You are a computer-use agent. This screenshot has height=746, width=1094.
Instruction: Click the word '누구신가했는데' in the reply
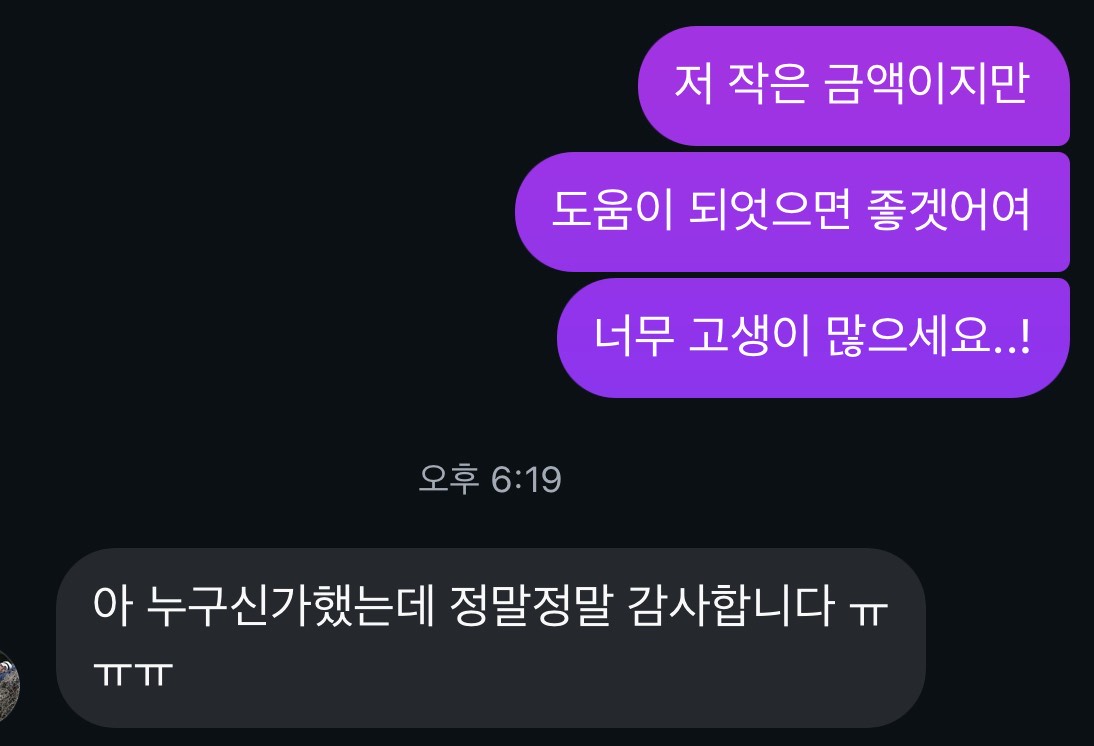[290, 605]
